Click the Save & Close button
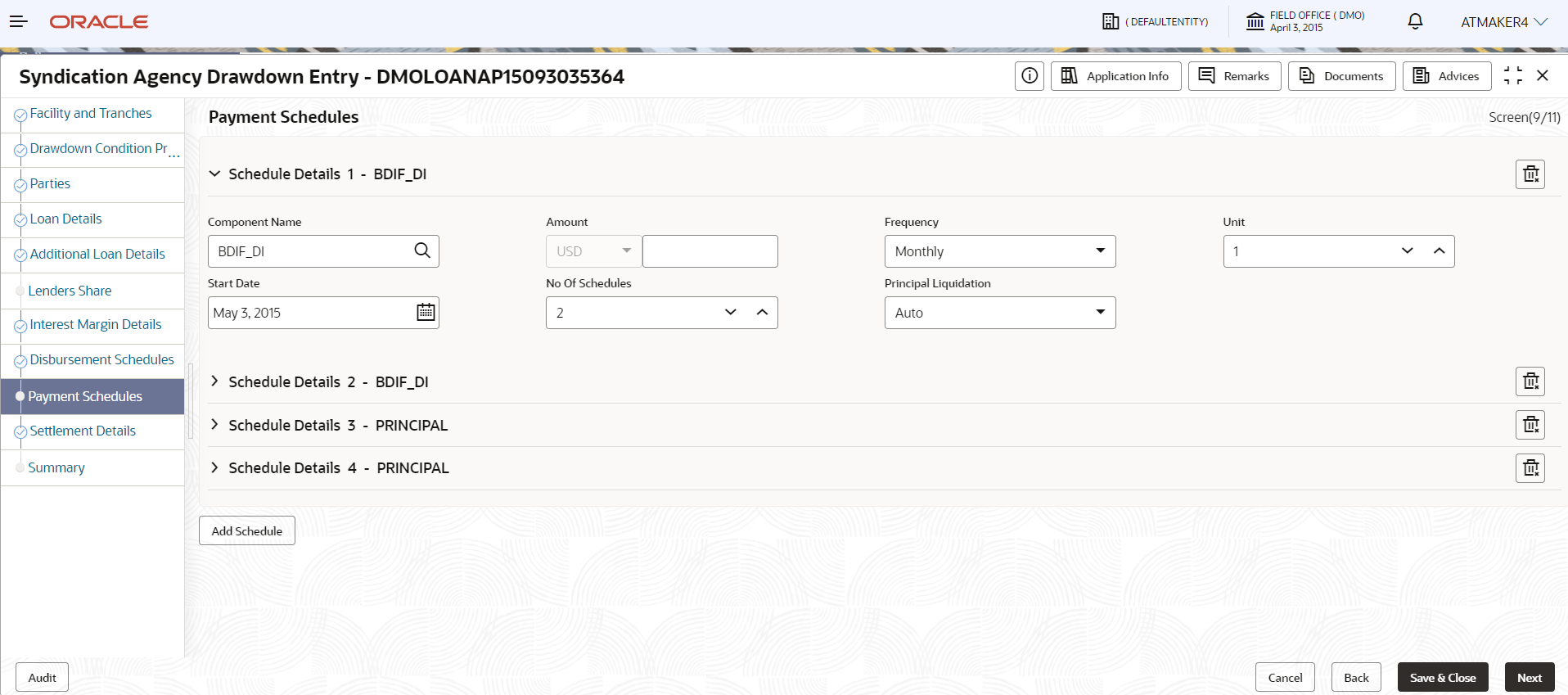 [x=1443, y=677]
